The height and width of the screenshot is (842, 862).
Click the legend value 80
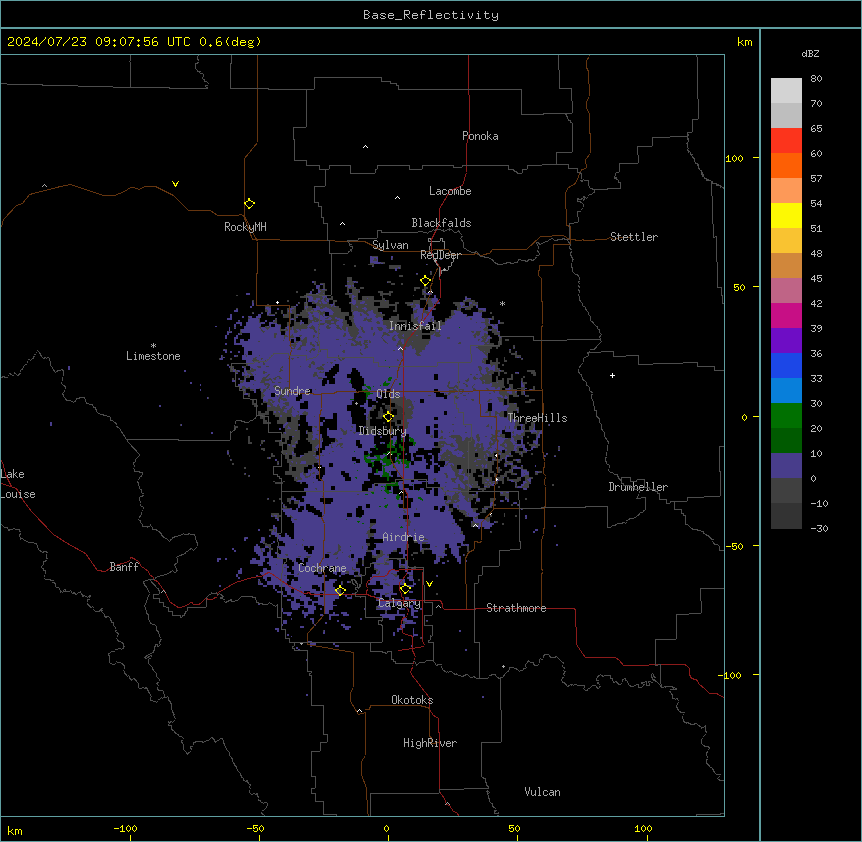pos(816,79)
